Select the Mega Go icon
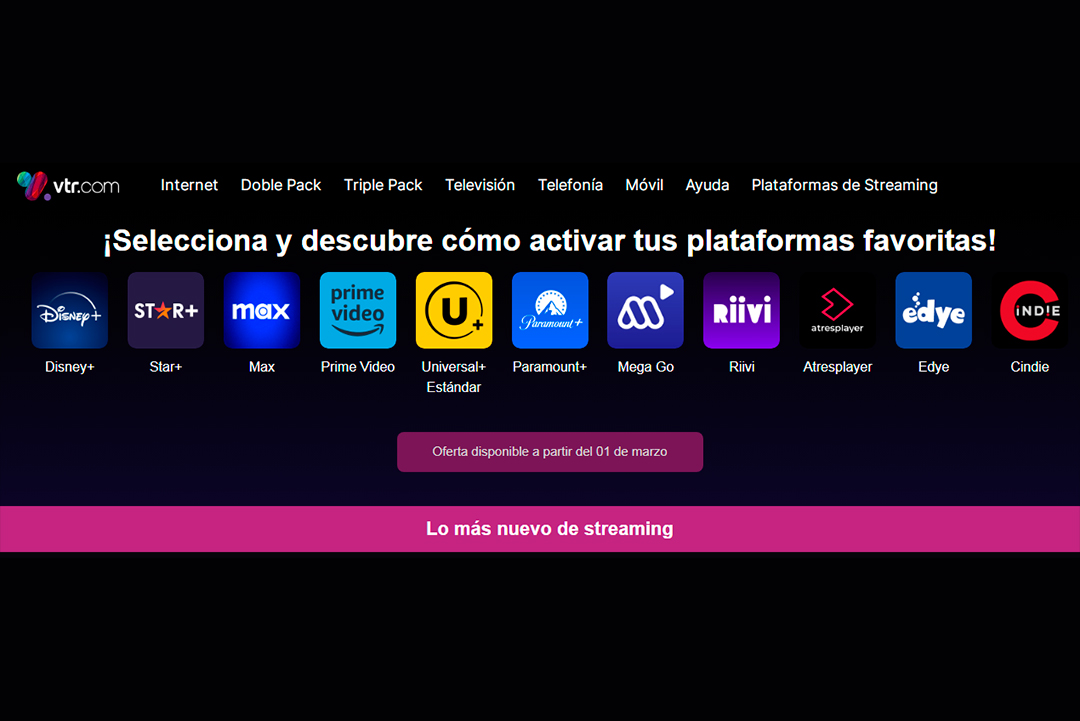The image size is (1080, 721). [x=645, y=310]
